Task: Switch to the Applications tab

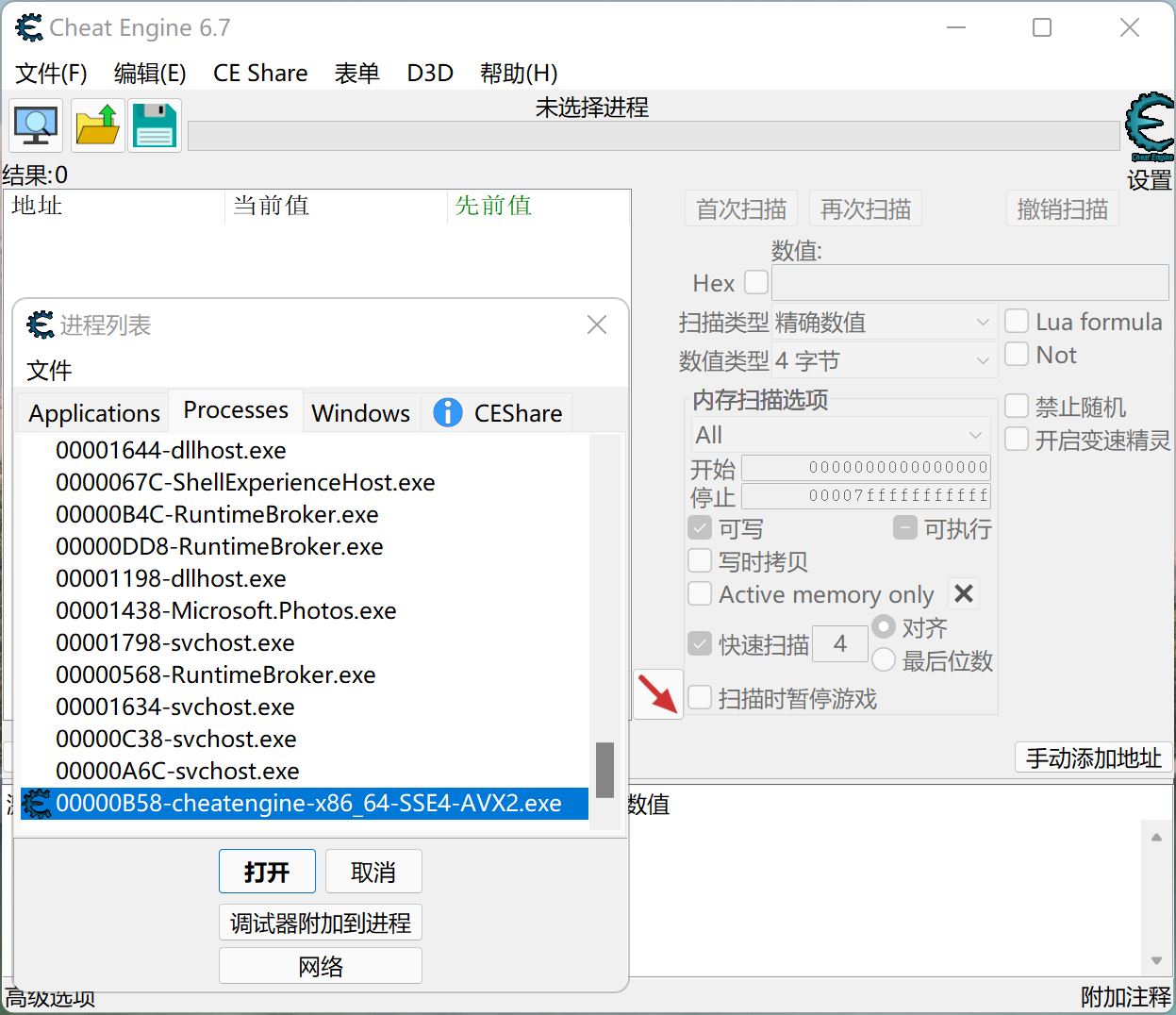Action: coord(93,412)
